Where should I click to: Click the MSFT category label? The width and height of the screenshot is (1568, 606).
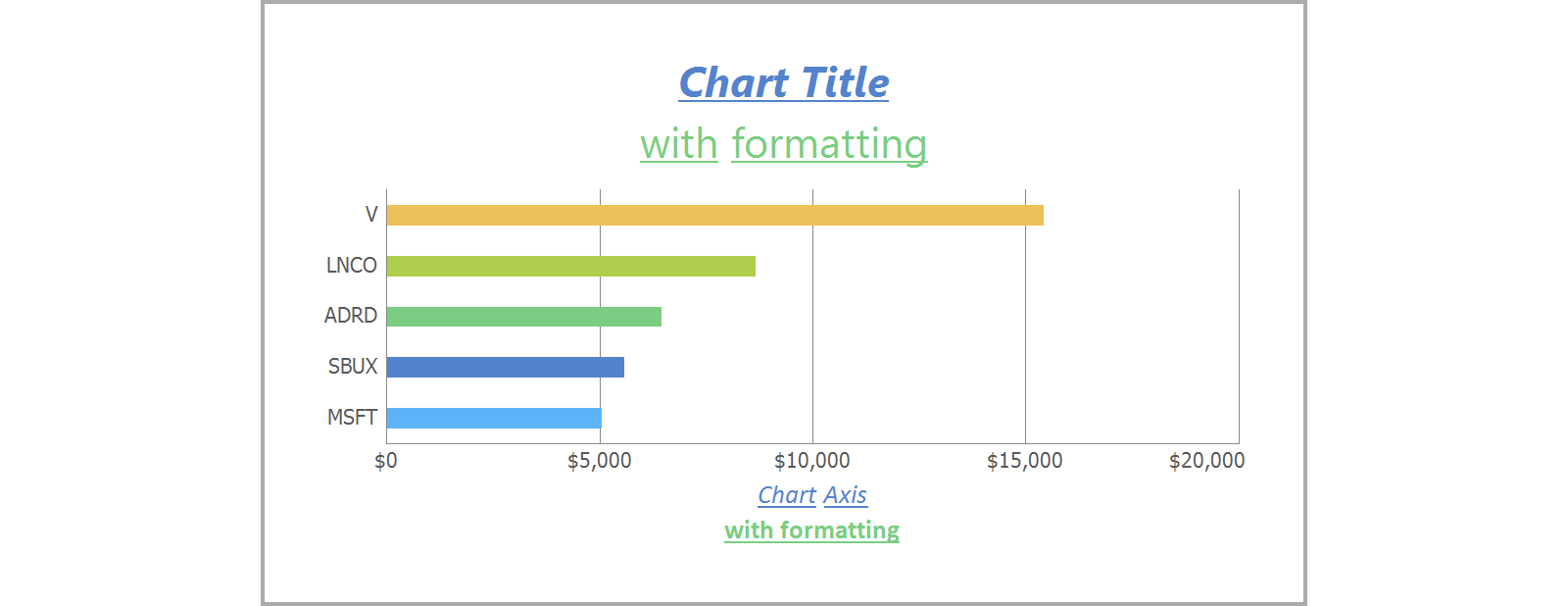coord(352,418)
